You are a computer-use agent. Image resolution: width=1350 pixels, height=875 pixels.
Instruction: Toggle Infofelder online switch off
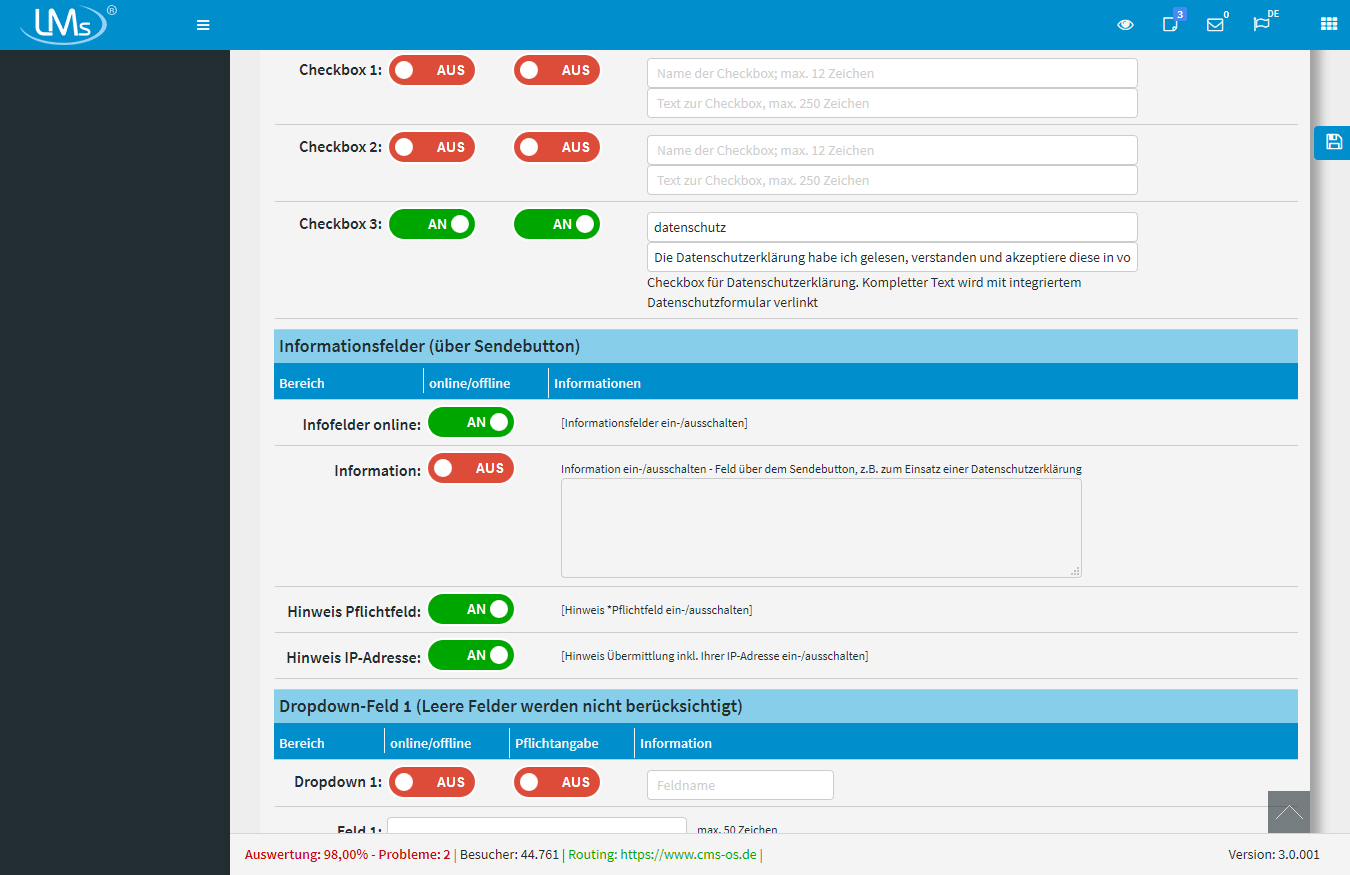[x=471, y=423]
